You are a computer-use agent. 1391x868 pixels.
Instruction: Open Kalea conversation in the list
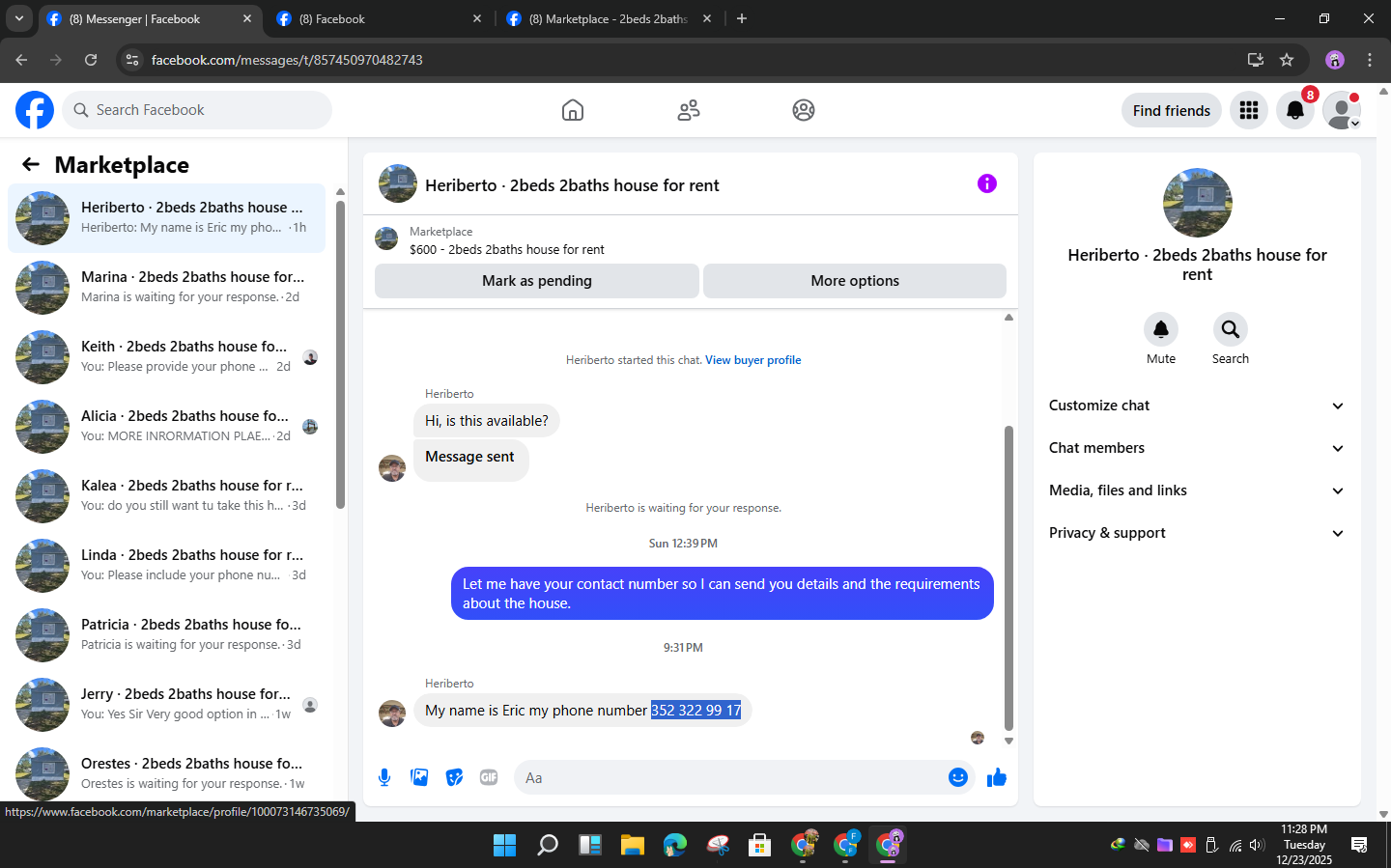[x=166, y=496]
